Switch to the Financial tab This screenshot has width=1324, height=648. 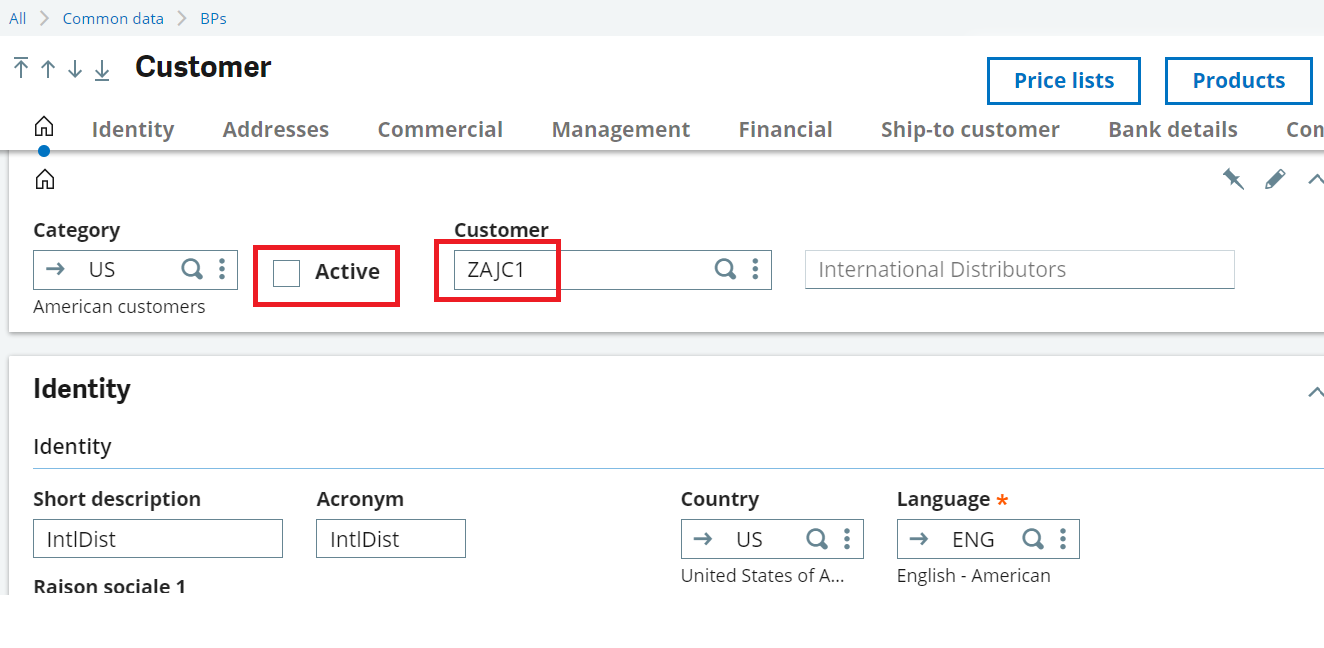pos(785,129)
